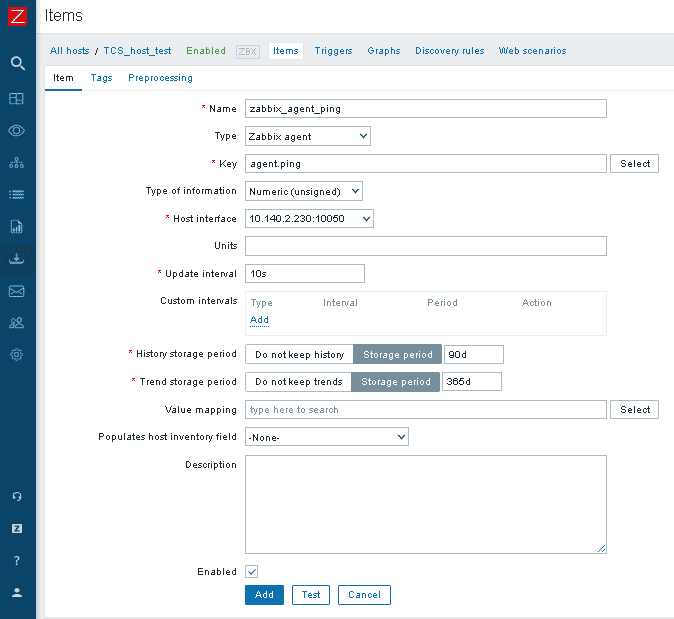
Task: Open the Alerts envelope icon
Action: pyautogui.click(x=16, y=291)
